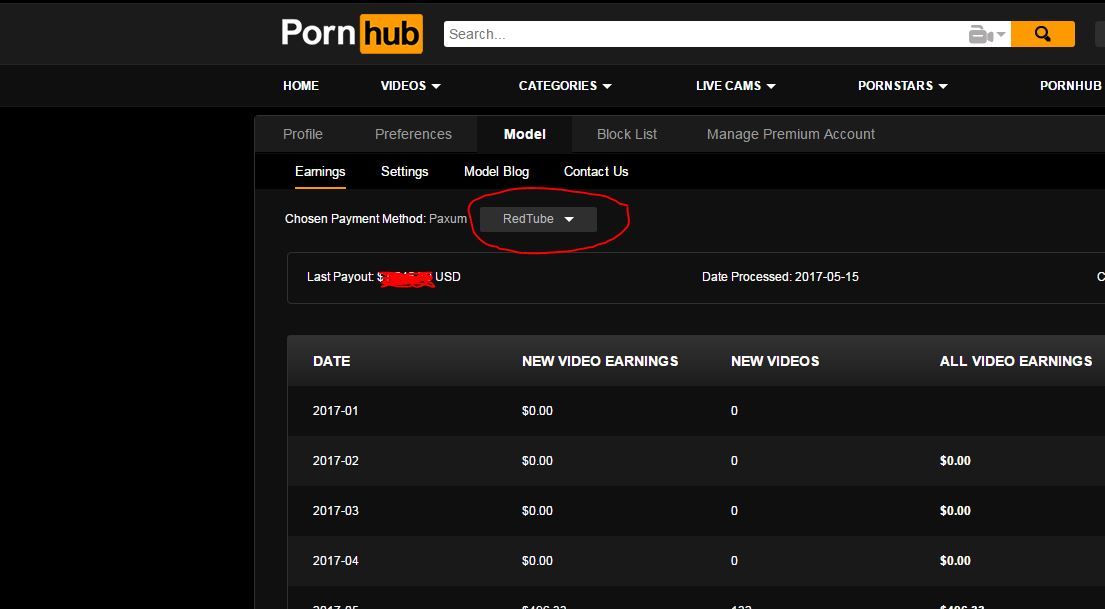Image resolution: width=1105 pixels, height=609 pixels.
Task: Select the Model tab
Action: pyautogui.click(x=524, y=134)
